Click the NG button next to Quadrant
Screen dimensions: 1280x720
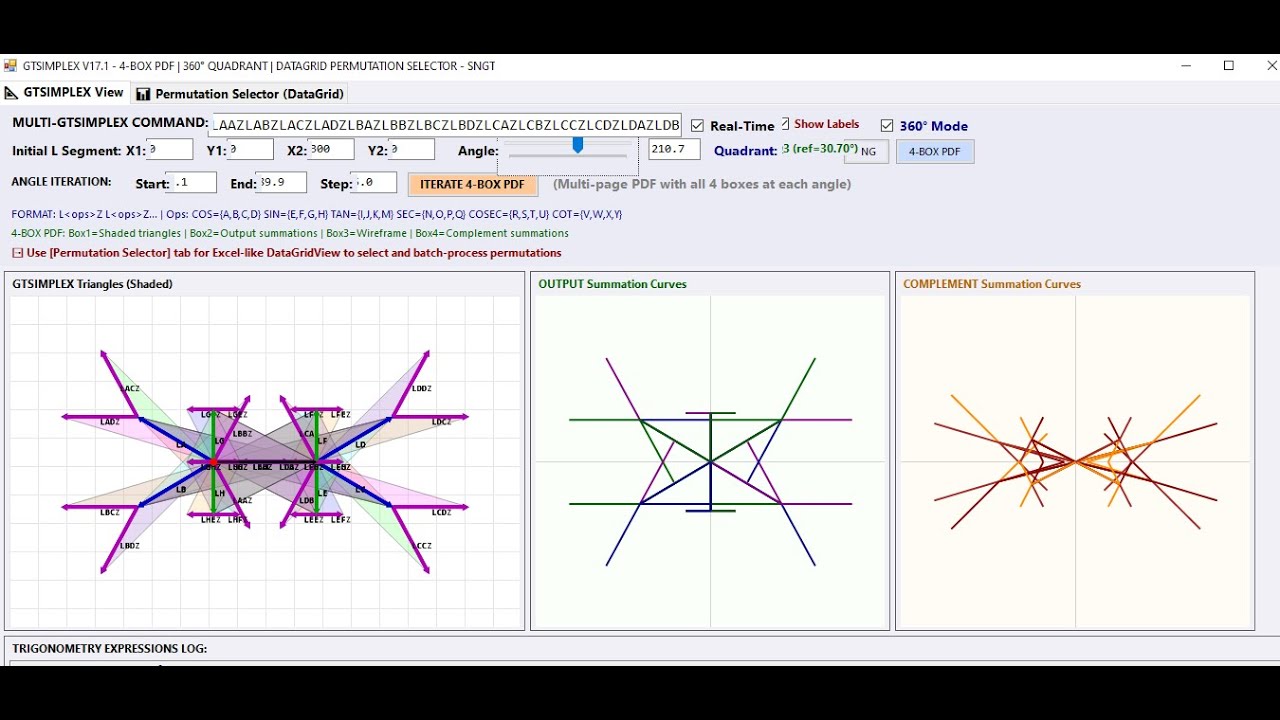(x=867, y=152)
